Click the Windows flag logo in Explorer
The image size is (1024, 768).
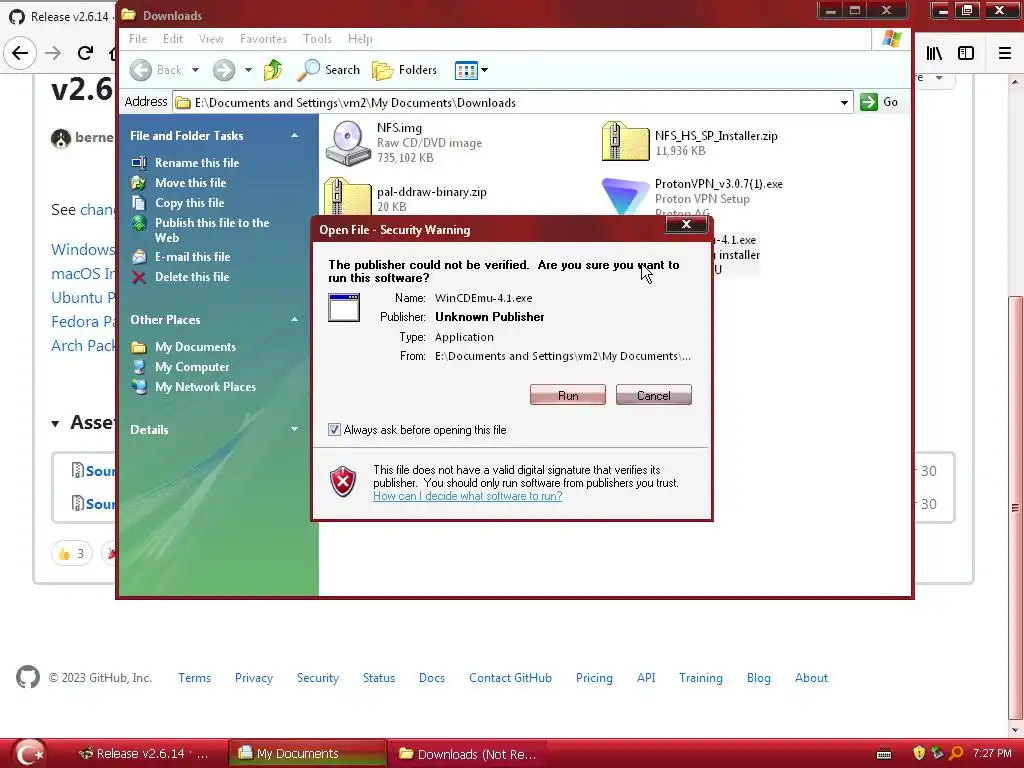coord(891,39)
